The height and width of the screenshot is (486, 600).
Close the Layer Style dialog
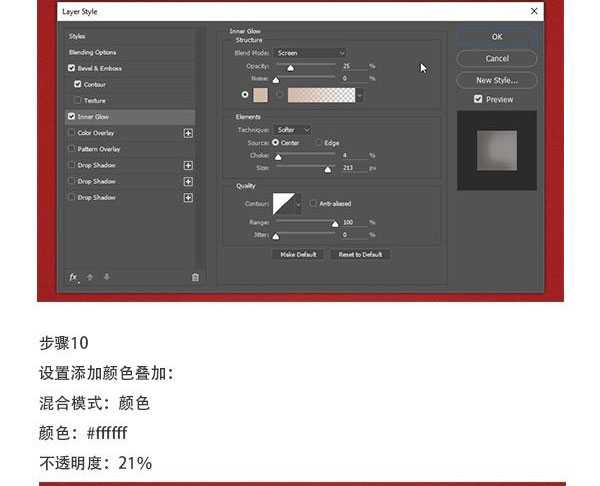(534, 11)
